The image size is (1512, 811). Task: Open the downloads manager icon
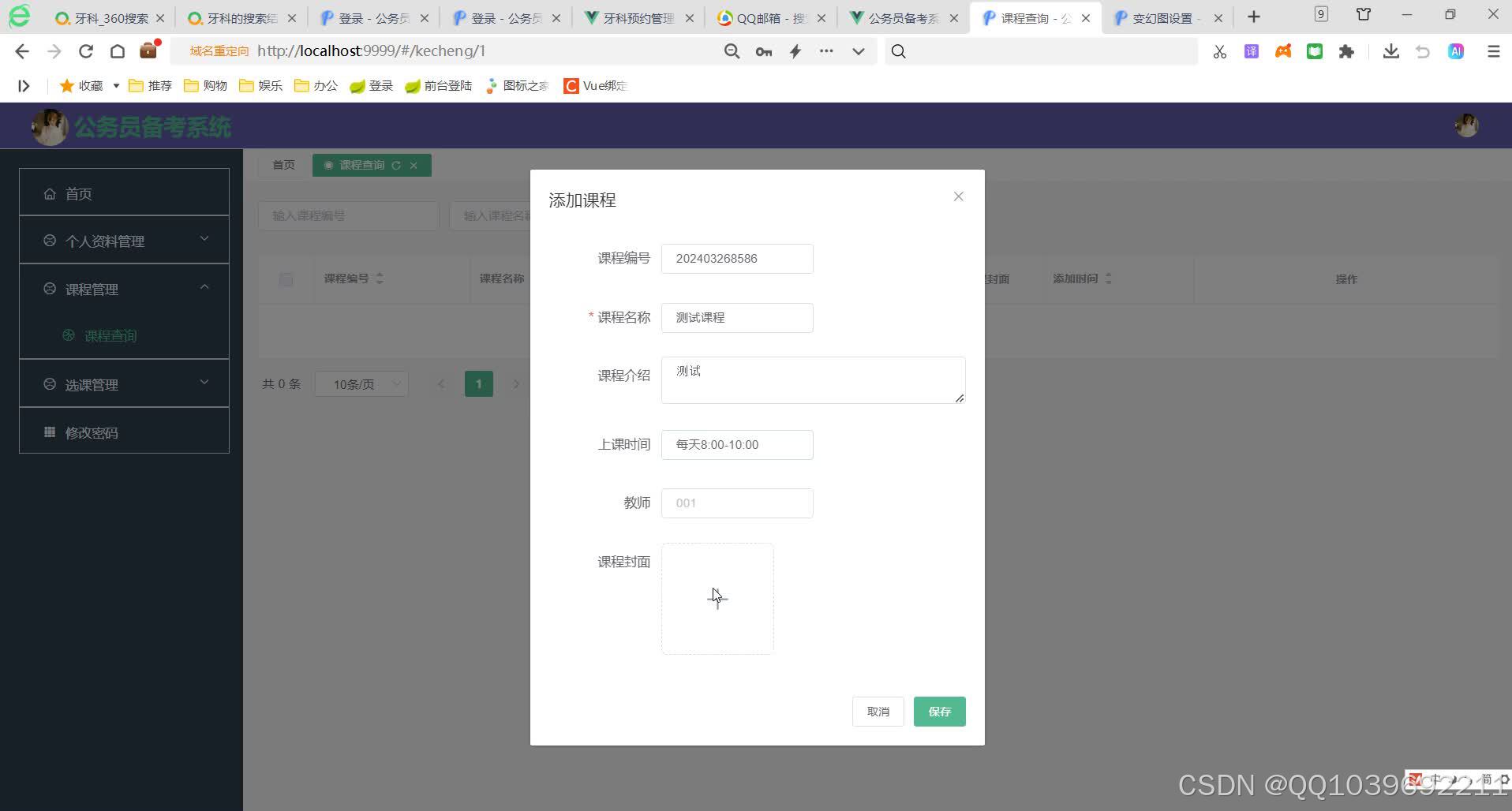click(1390, 50)
